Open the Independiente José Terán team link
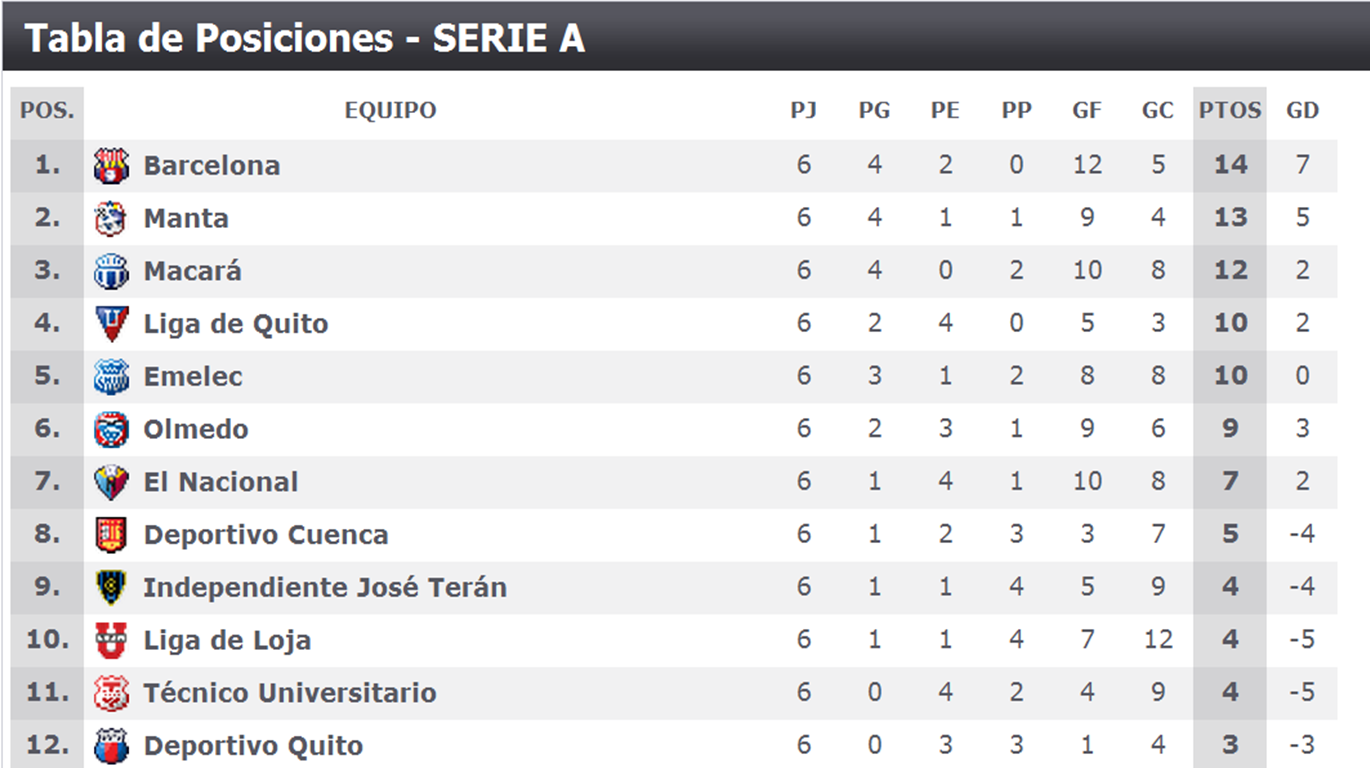The width and height of the screenshot is (1370, 768). [325, 588]
